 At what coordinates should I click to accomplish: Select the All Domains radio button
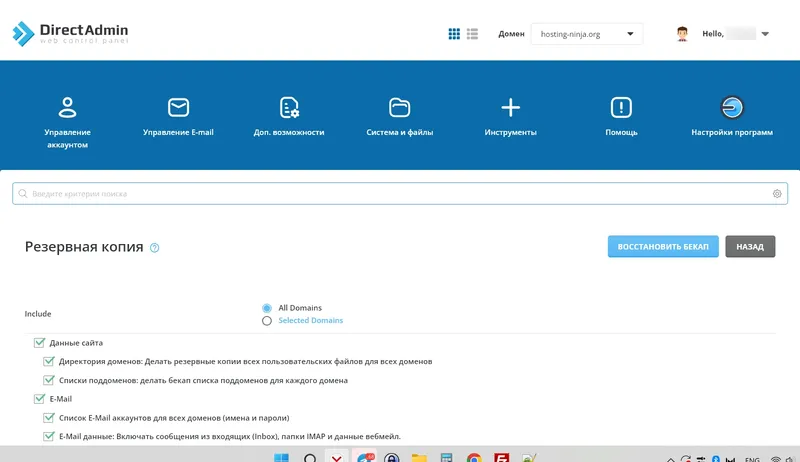(x=266, y=308)
